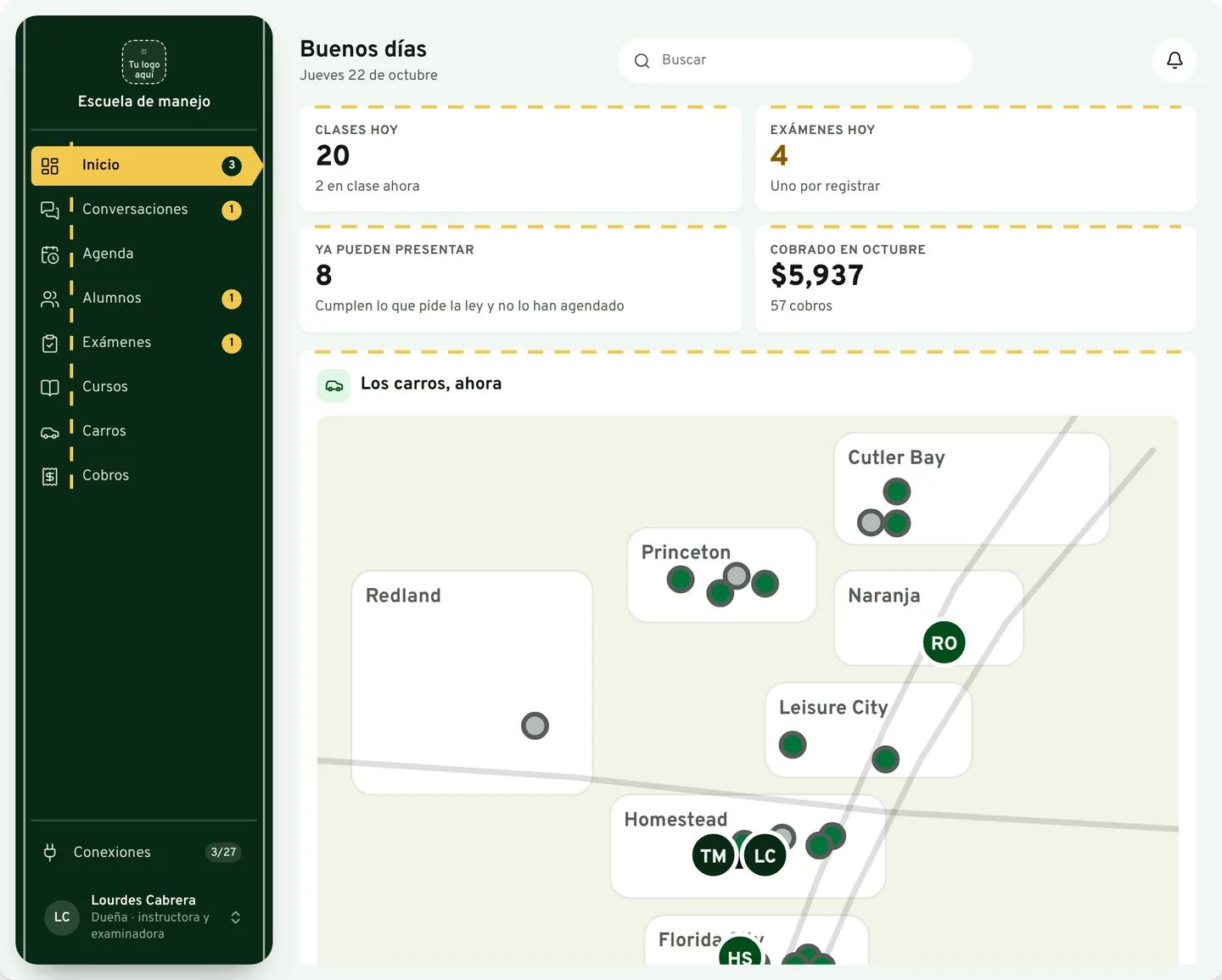The height and width of the screenshot is (980, 1222).
Task: Open the Alumnos section
Action: point(144,299)
